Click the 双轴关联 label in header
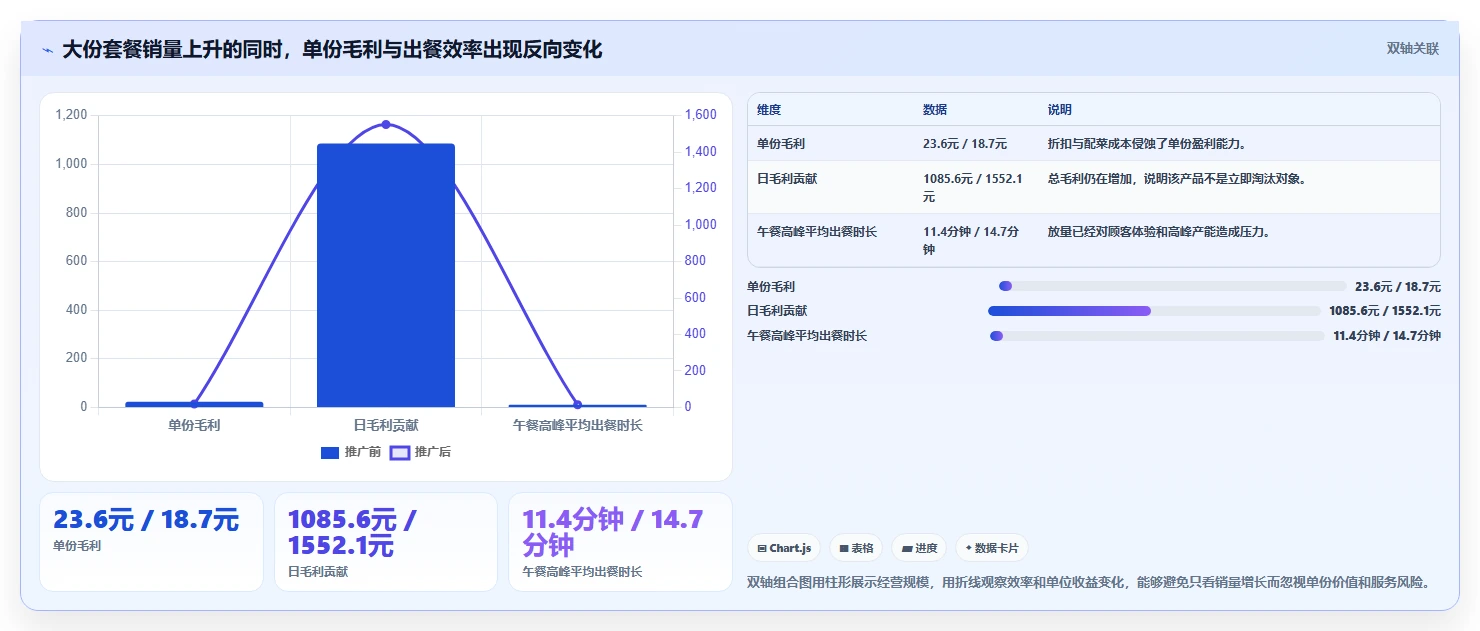This screenshot has height=631, width=1480. click(1412, 48)
